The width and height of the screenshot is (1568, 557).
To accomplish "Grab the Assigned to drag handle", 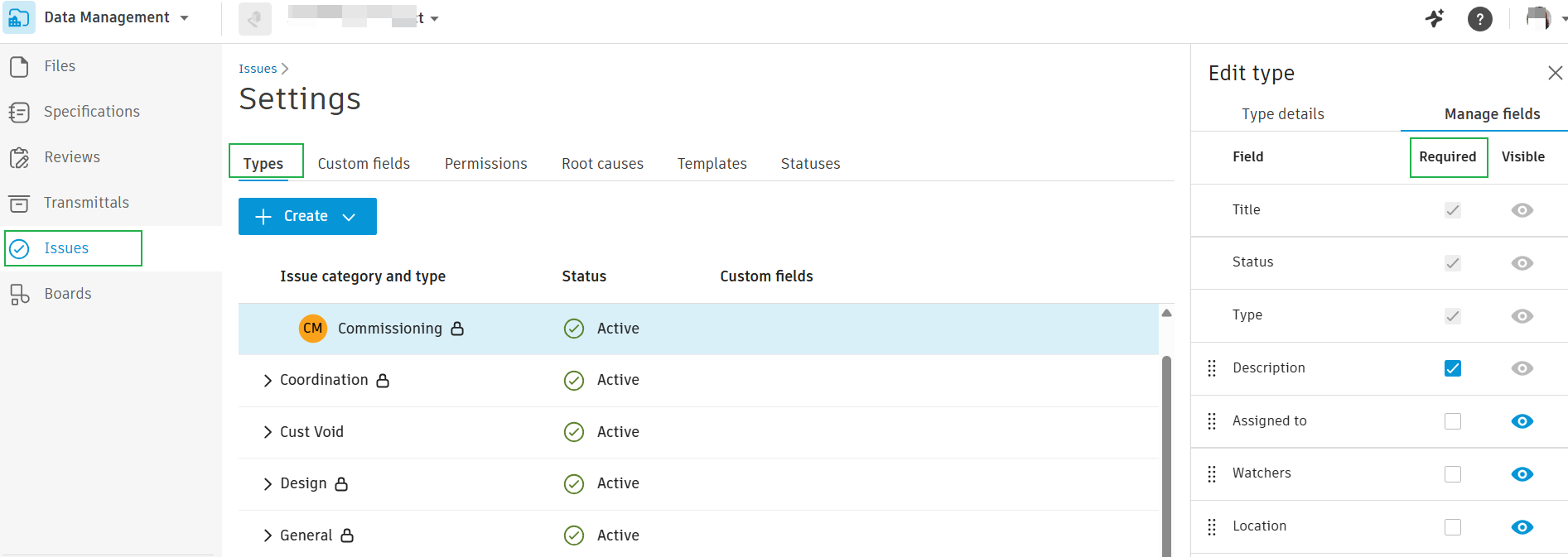I will tap(1212, 421).
